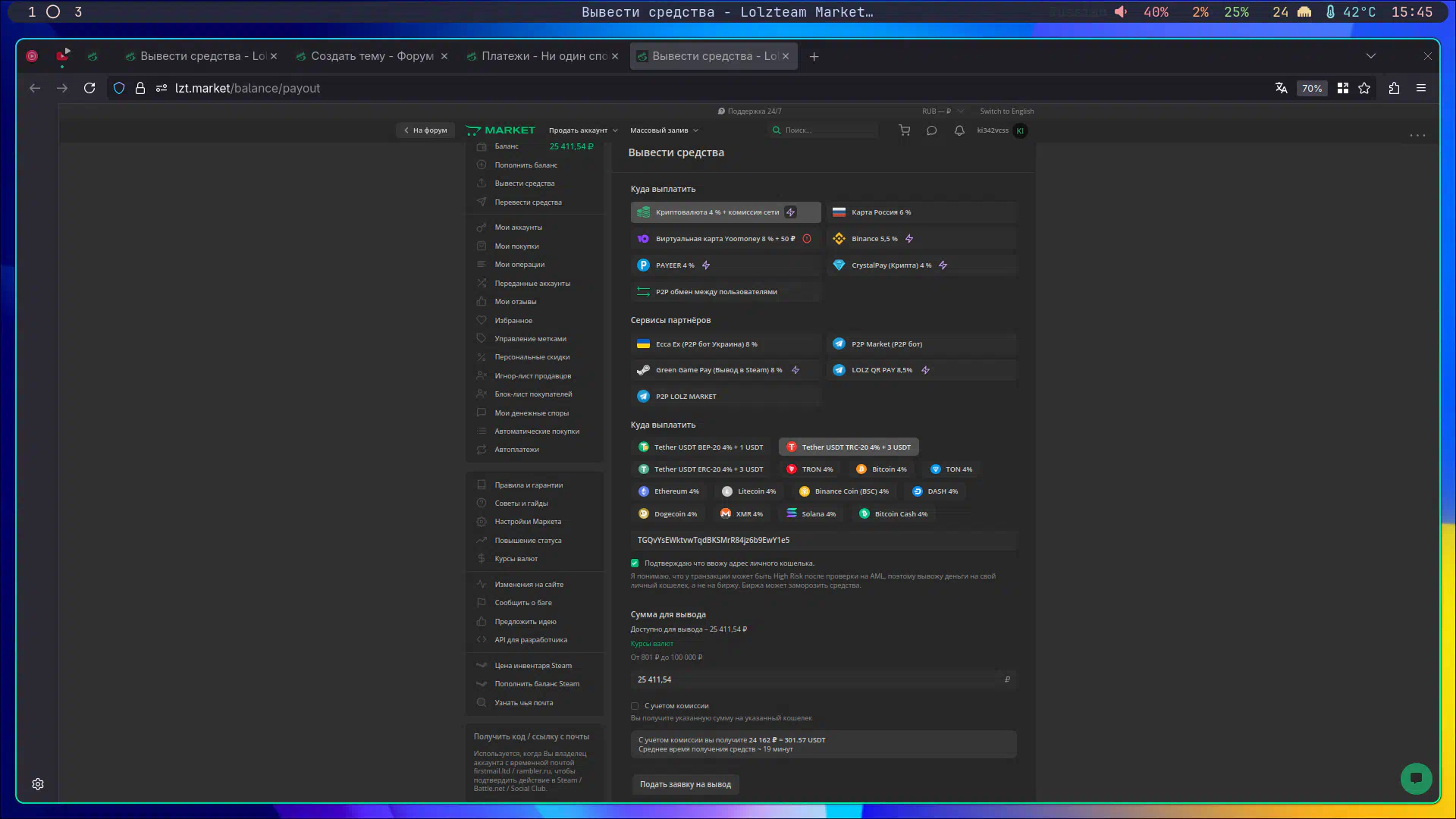
Task: Open 'API для разработчика' sidebar item
Action: point(531,640)
